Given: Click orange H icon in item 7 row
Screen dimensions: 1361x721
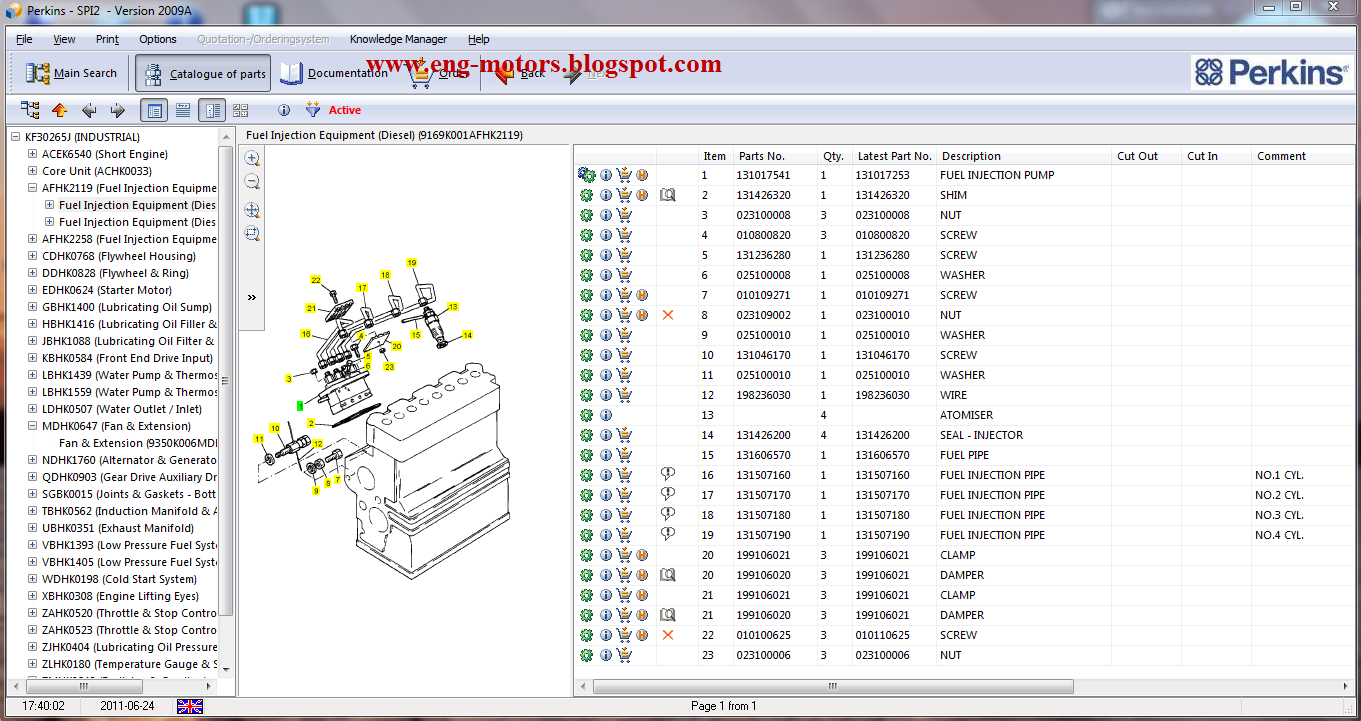Looking at the screenshot, I should click(x=642, y=295).
